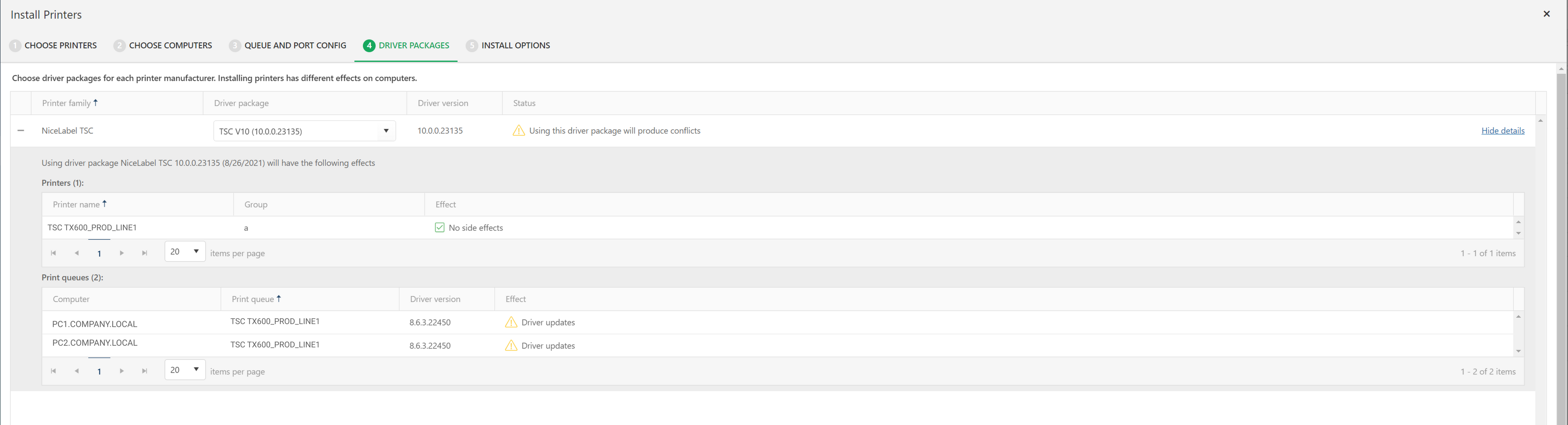Click next page arrow in Print queues pagination
The image size is (1568, 425).
122,370
